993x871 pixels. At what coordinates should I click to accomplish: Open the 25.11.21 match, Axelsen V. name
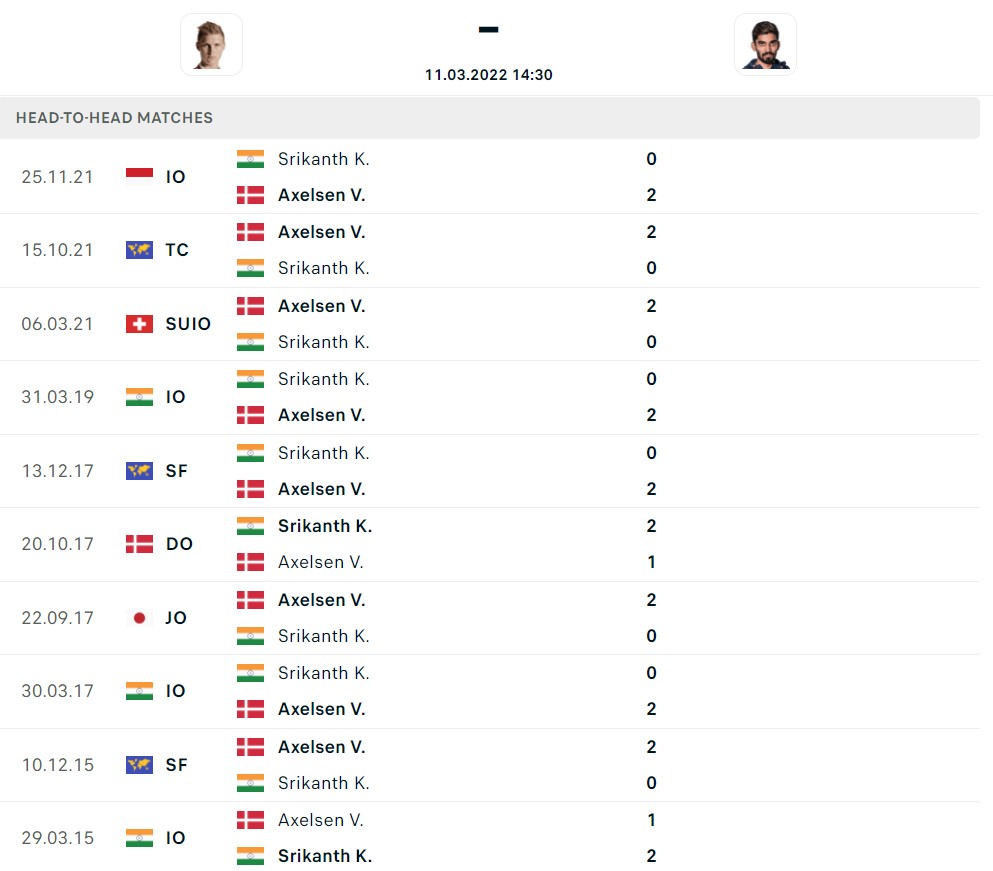[x=321, y=195]
